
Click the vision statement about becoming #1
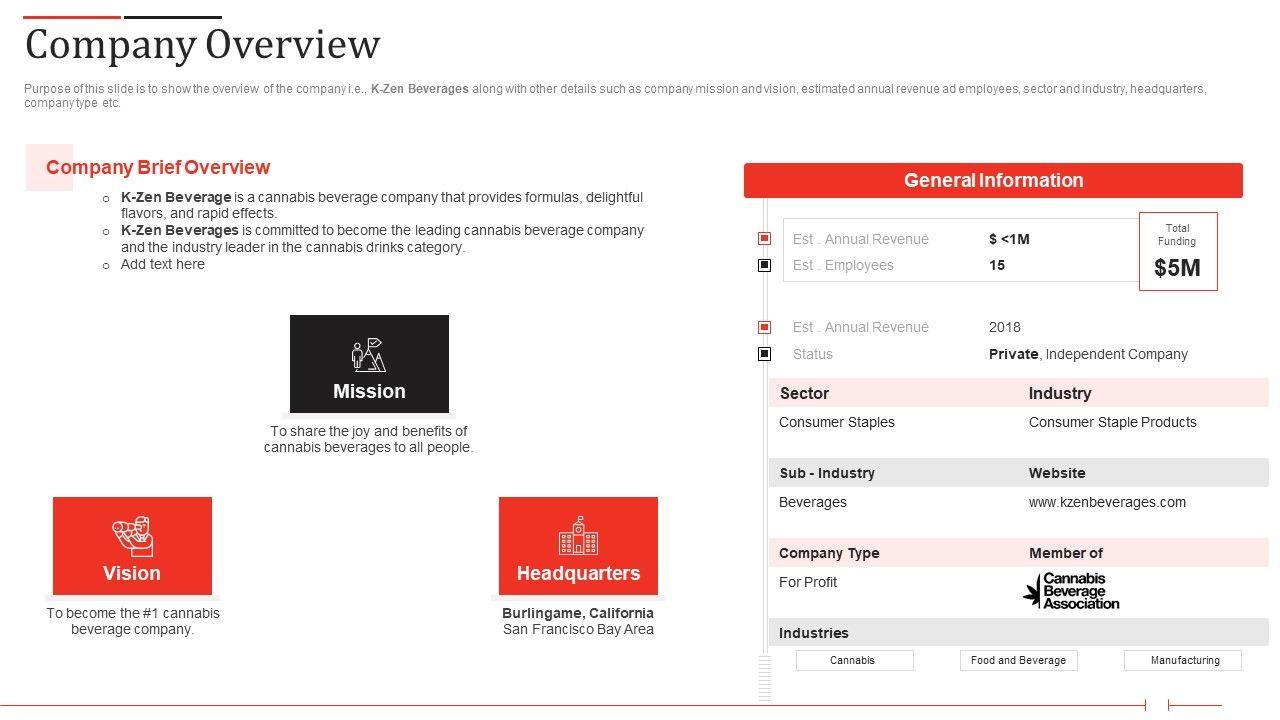pos(133,621)
